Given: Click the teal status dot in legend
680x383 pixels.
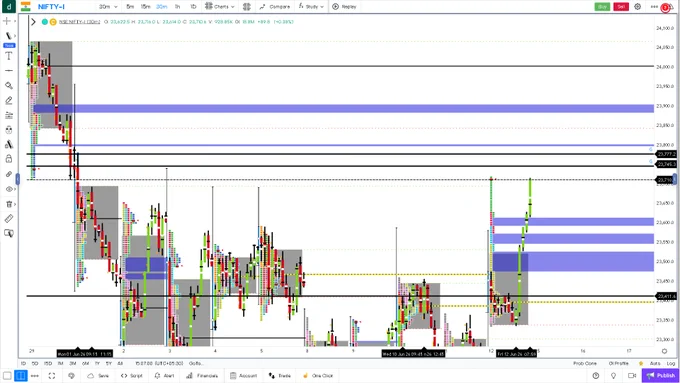Looking at the screenshot, I should [x=44, y=22].
